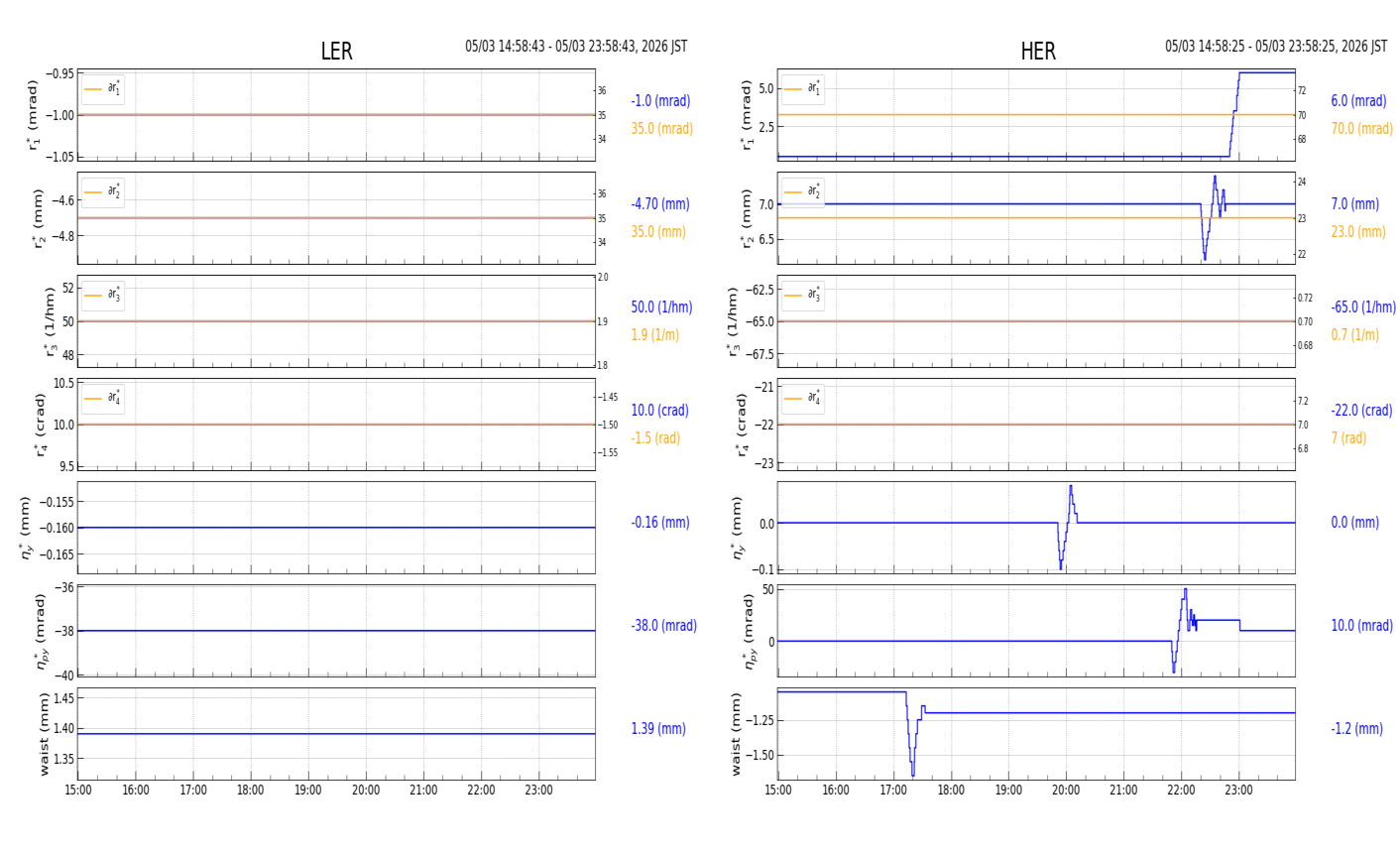This screenshot has height=857, width=1400.
Task: Click 15:00 tick on LER time axis
Action: click(78, 791)
